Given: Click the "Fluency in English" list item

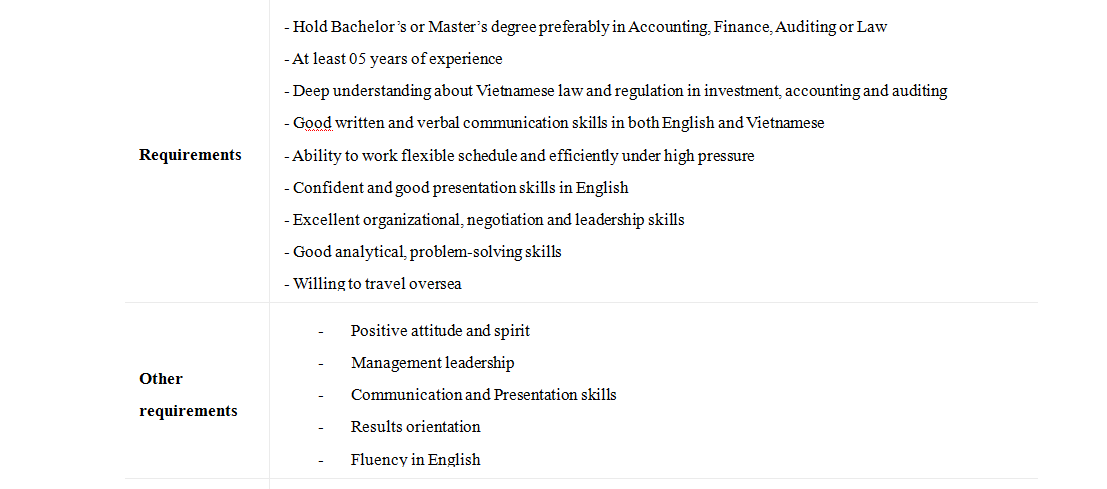Looking at the screenshot, I should (x=415, y=460).
